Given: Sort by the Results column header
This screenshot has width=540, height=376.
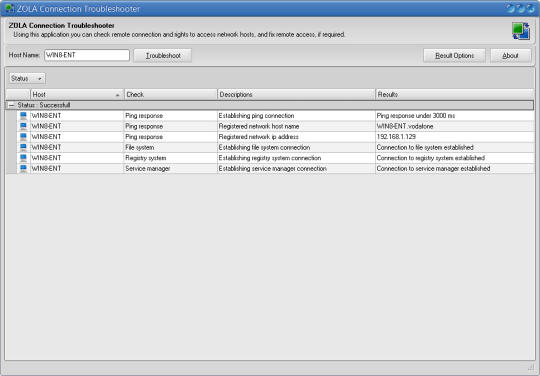Looking at the screenshot, I should click(x=455, y=94).
